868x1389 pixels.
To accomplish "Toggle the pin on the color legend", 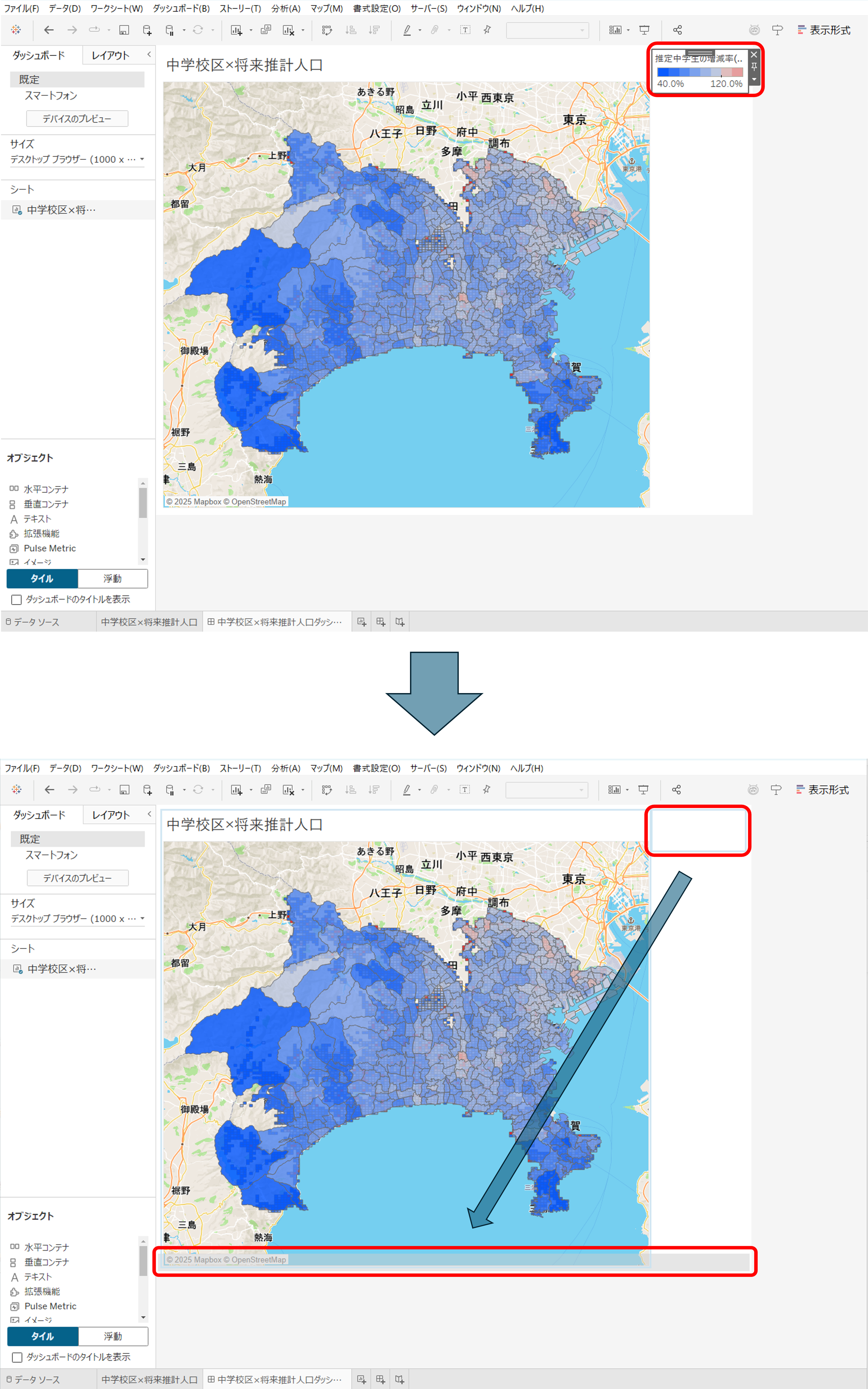I will point(754,67).
